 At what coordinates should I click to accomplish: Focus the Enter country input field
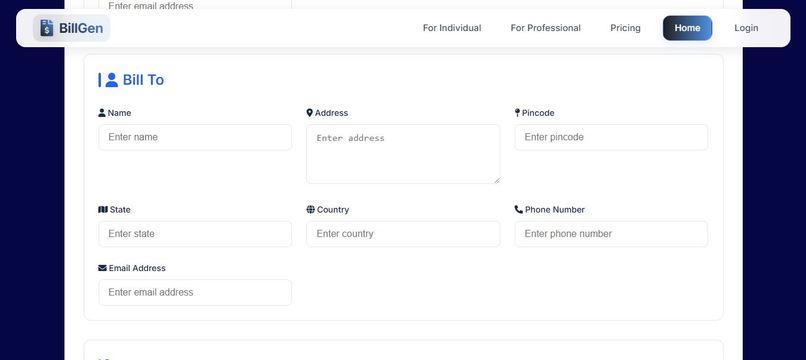[x=403, y=234]
